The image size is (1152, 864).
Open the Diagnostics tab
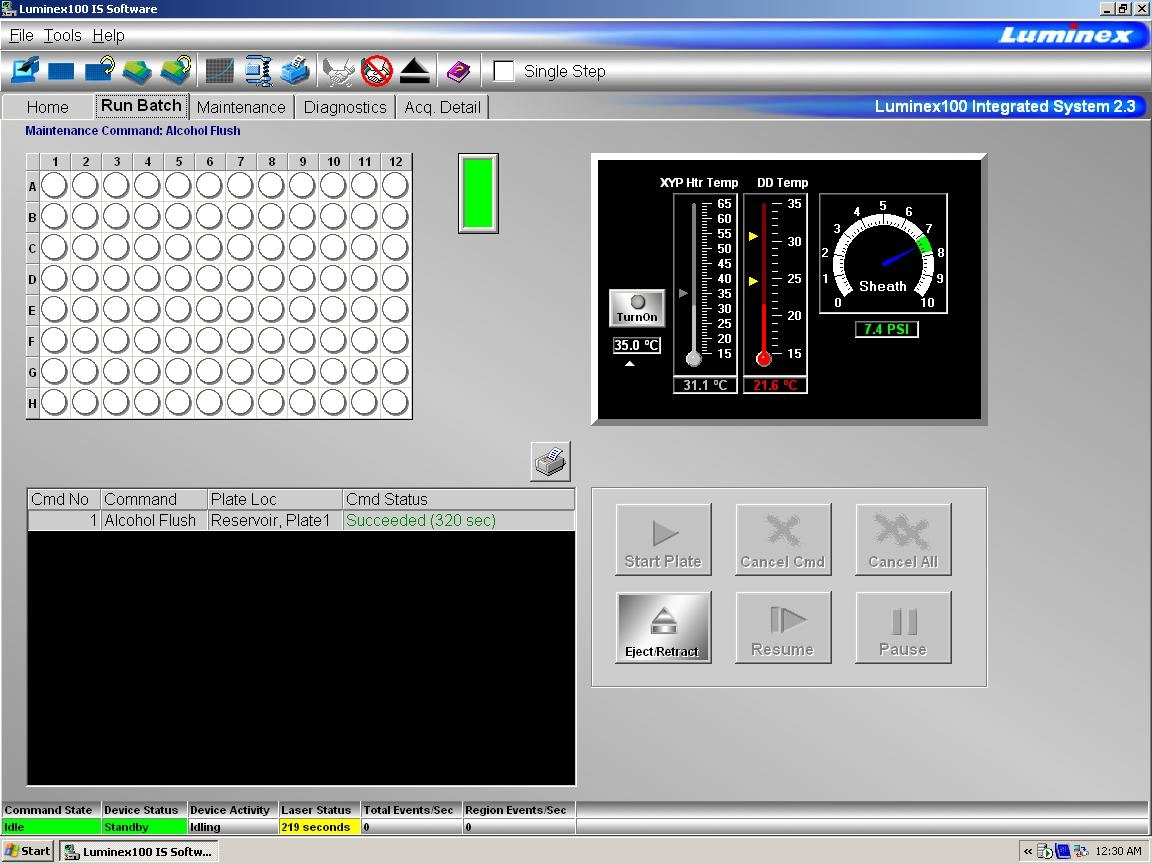(345, 107)
